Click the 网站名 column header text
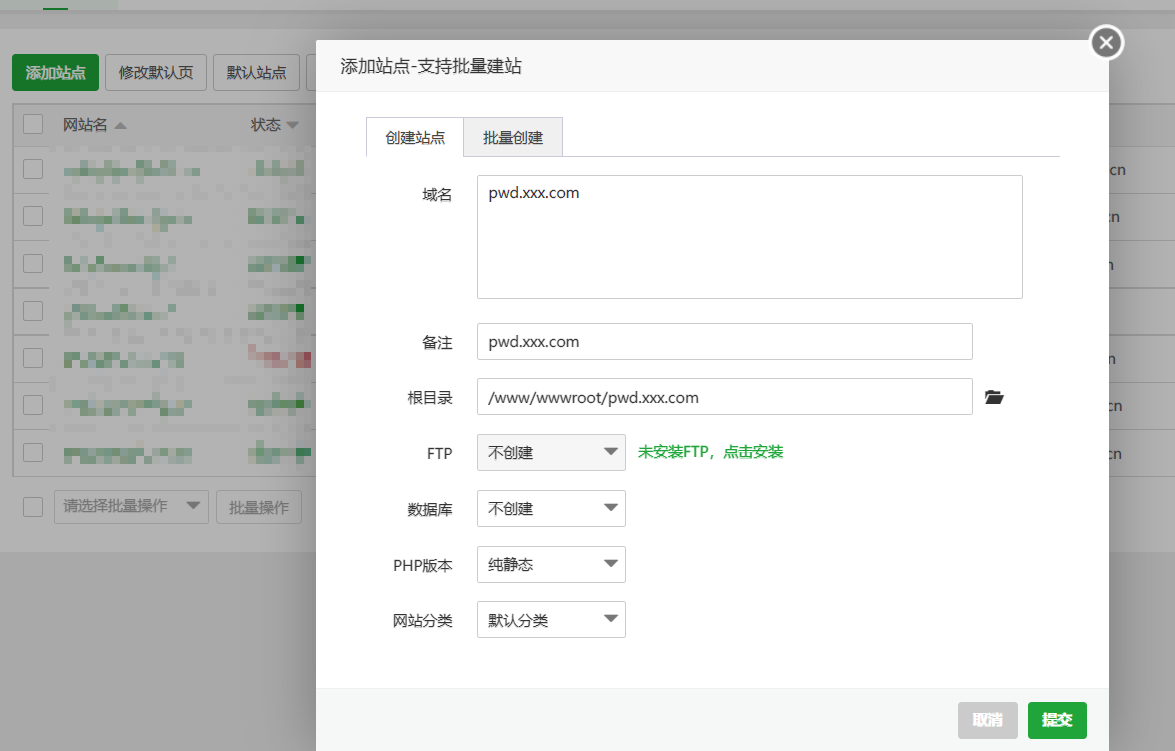The image size is (1175, 751). (x=85, y=125)
